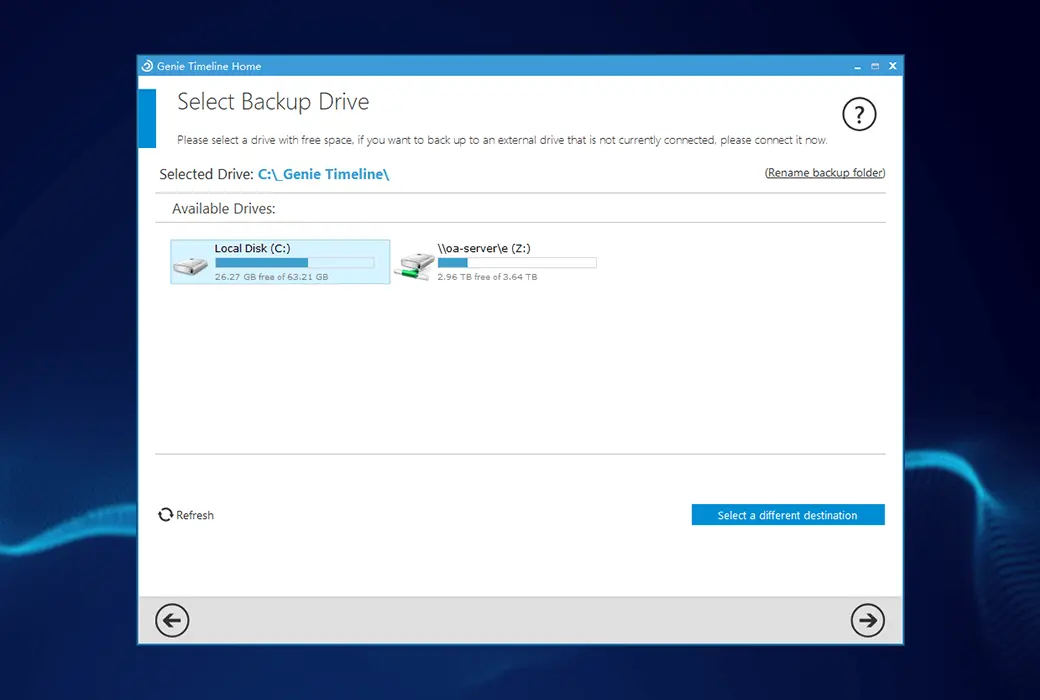Open the help question mark icon
Image resolution: width=1040 pixels, height=700 pixels.
click(859, 115)
